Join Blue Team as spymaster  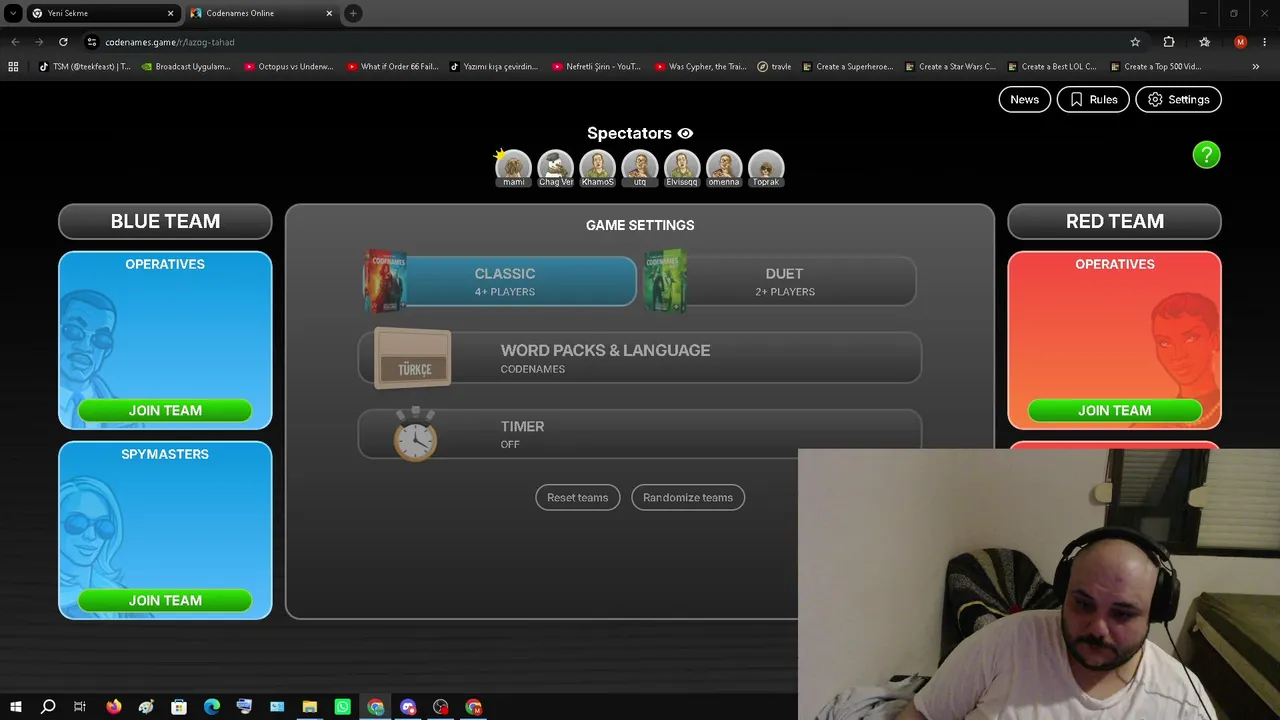(165, 600)
